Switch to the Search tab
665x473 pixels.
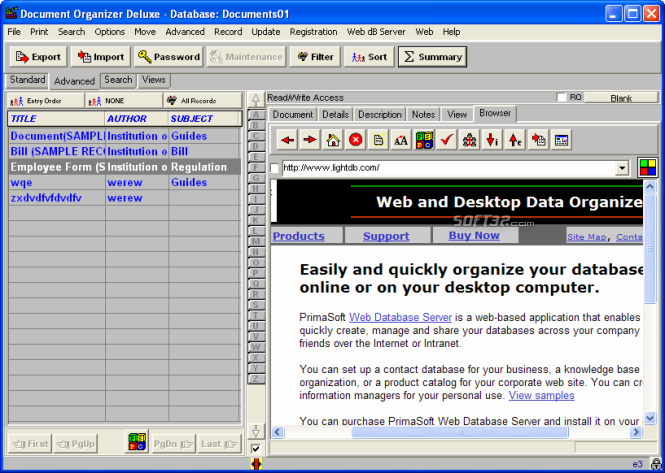pos(118,80)
